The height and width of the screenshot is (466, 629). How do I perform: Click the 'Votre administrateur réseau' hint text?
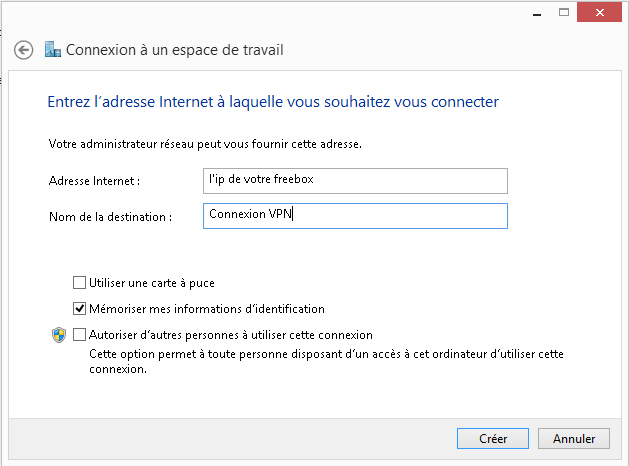pos(205,144)
